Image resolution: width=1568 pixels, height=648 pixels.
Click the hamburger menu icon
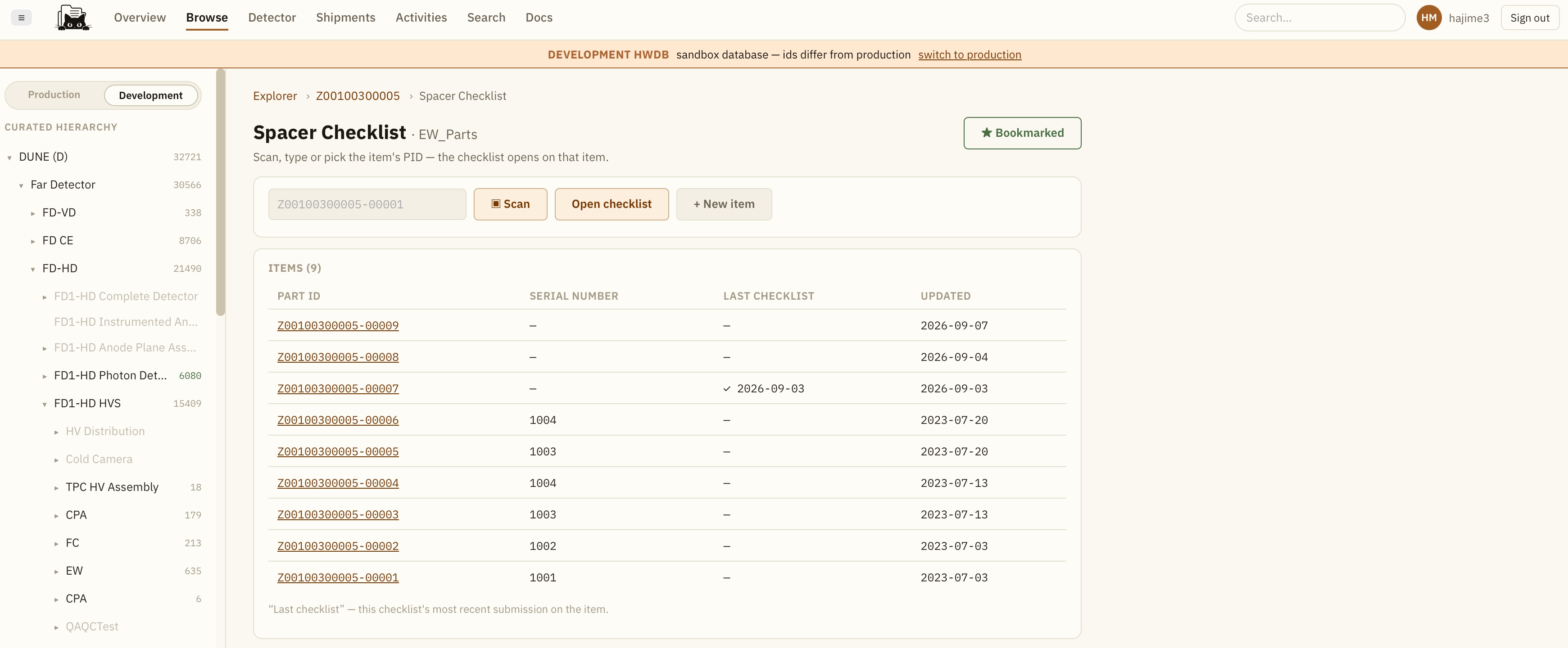21,18
